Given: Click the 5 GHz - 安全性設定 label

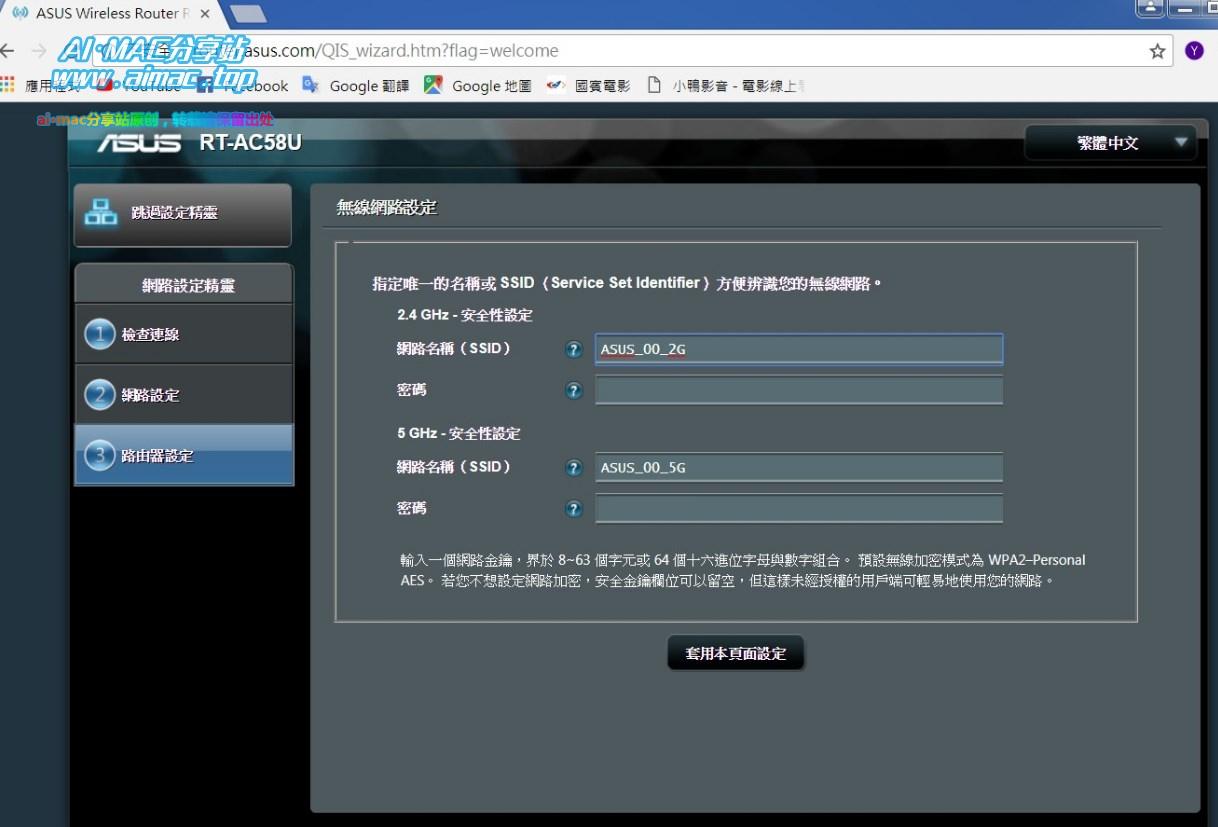Looking at the screenshot, I should 459,434.
